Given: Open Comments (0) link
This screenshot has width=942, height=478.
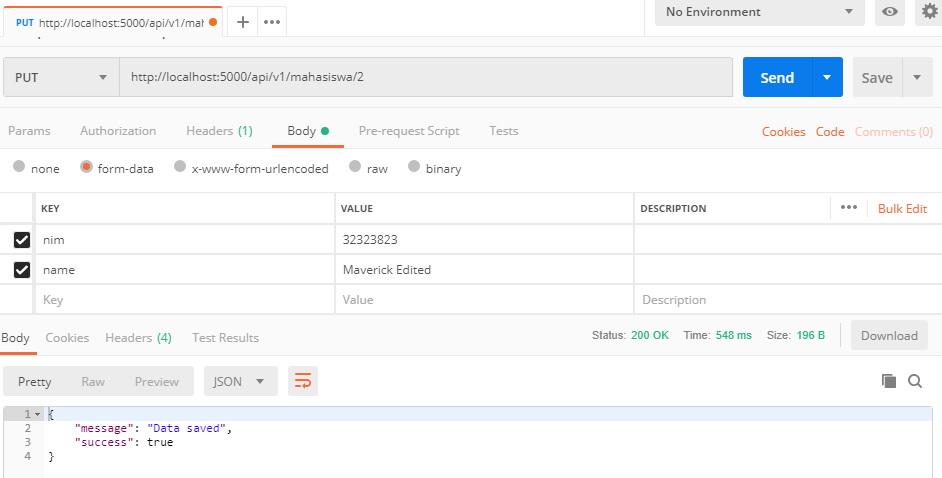Looking at the screenshot, I should (x=894, y=132).
